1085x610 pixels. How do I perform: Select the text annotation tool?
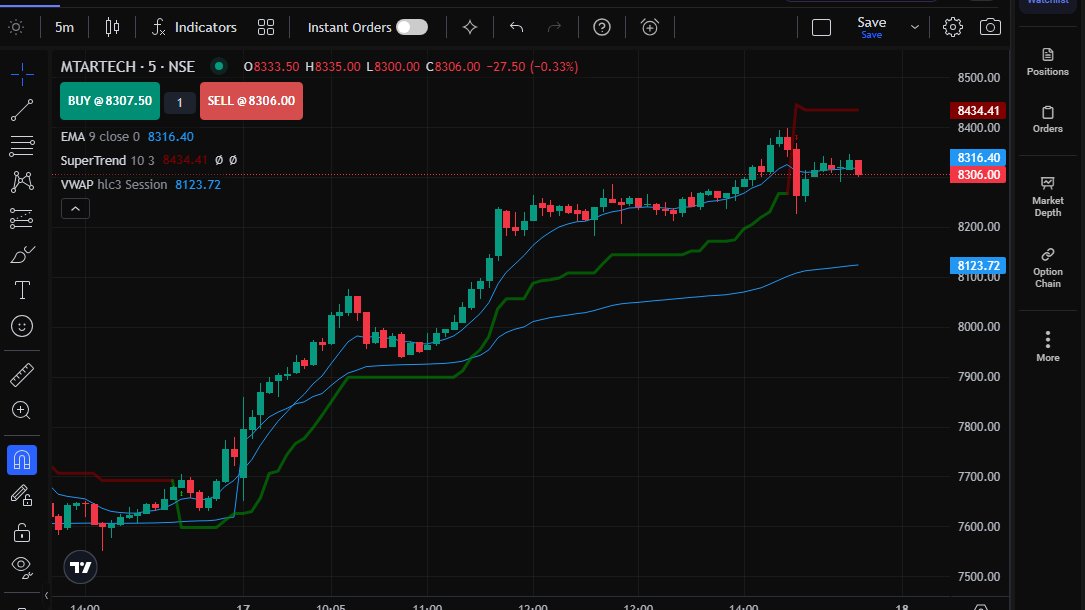pos(22,290)
